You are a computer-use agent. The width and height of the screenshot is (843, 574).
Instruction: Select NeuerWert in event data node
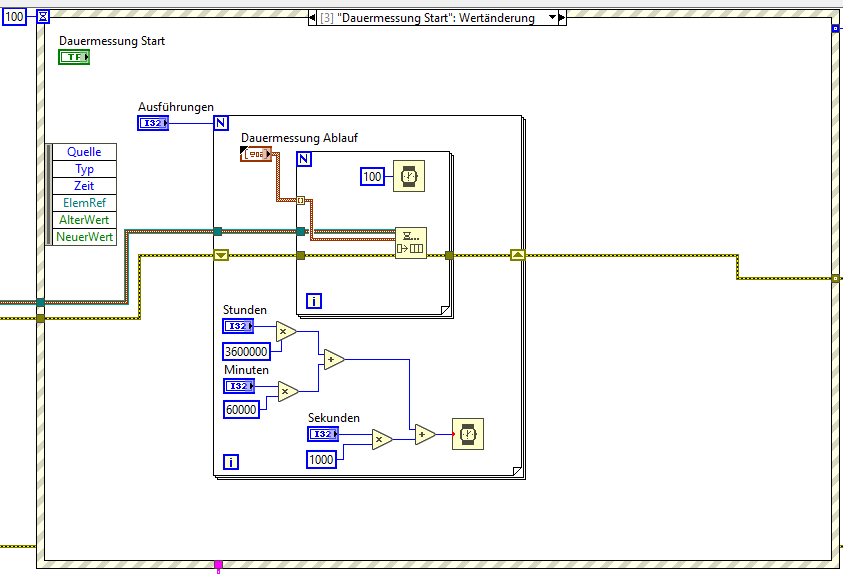(84, 236)
